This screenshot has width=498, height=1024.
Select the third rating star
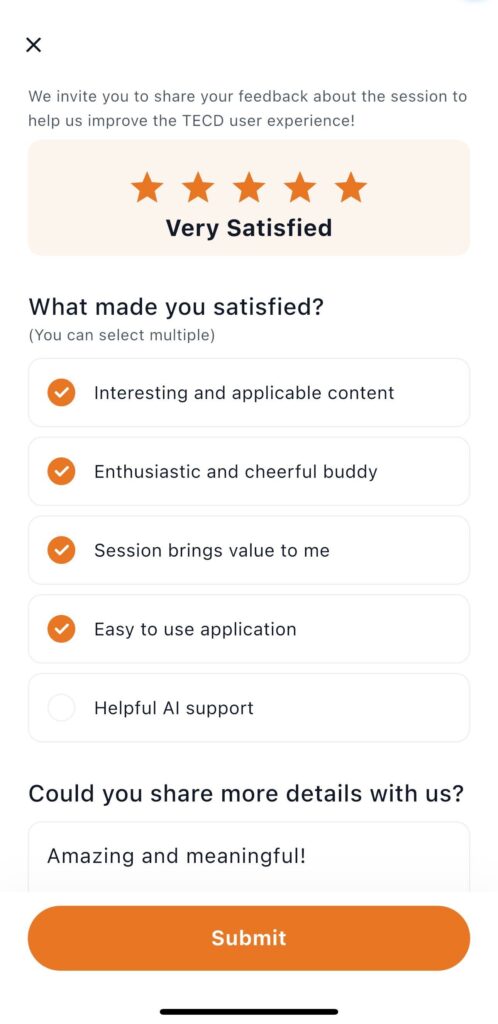pyautogui.click(x=249, y=187)
